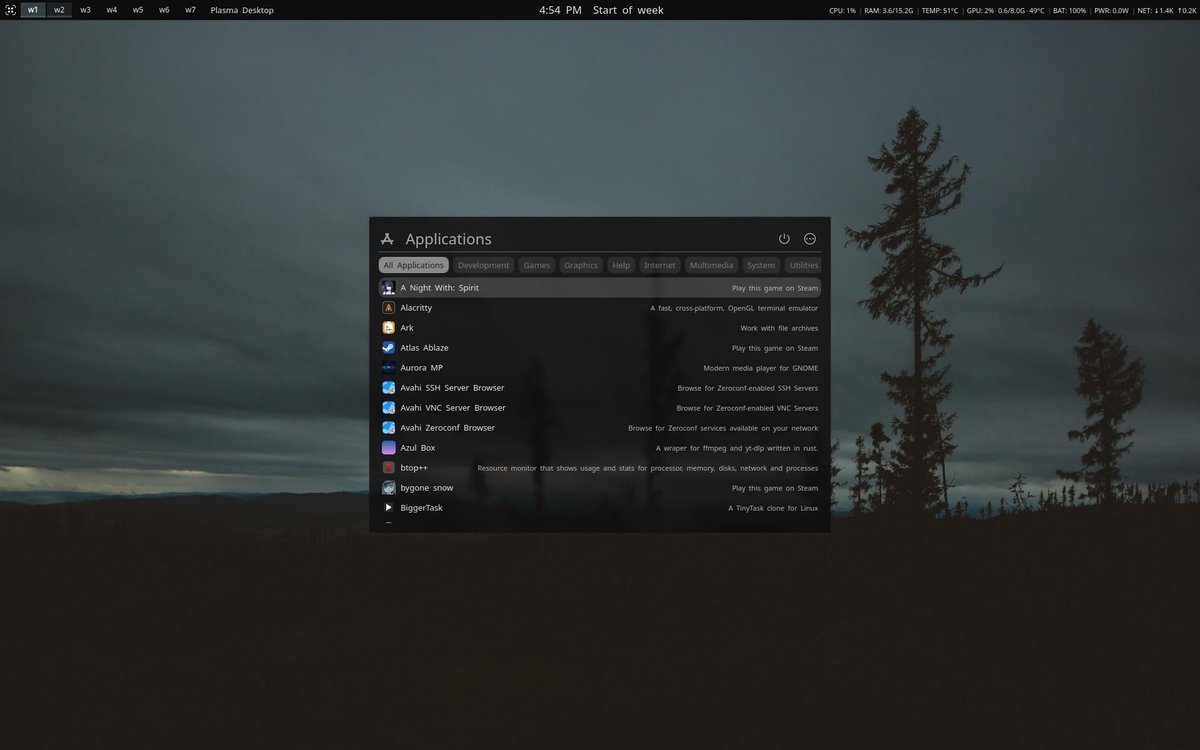1200x750 pixels.
Task: Open Avahi Zeroconf Browser entry
Action: pos(447,427)
